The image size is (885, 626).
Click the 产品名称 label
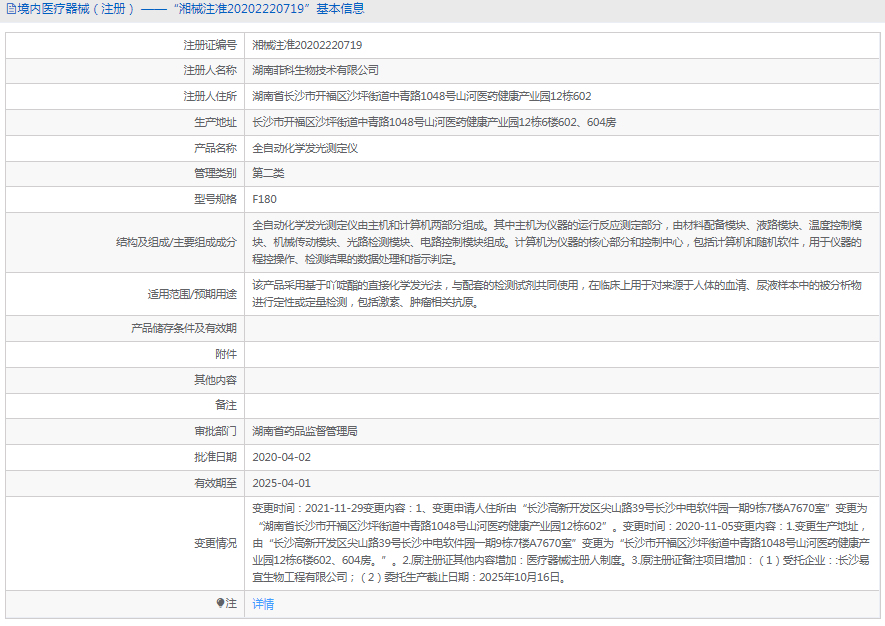click(215, 148)
